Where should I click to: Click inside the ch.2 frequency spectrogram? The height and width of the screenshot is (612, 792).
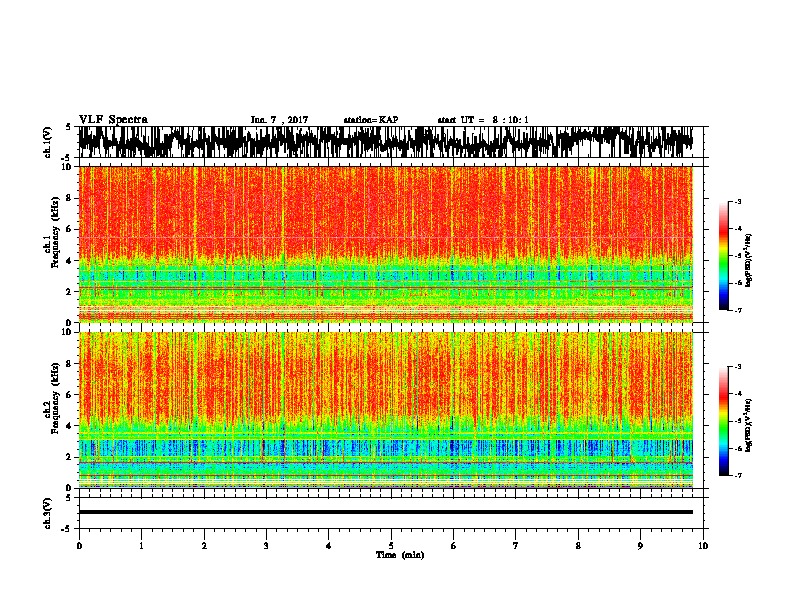point(386,410)
